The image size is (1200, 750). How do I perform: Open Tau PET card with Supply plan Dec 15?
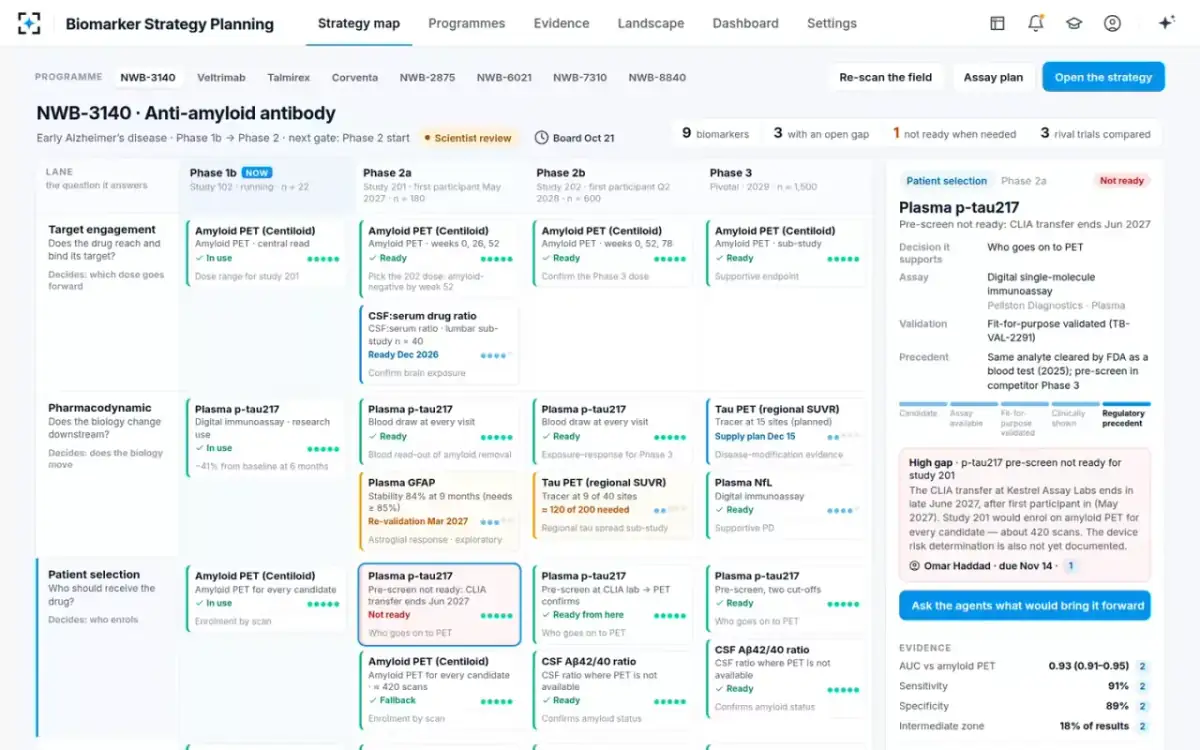coord(785,433)
